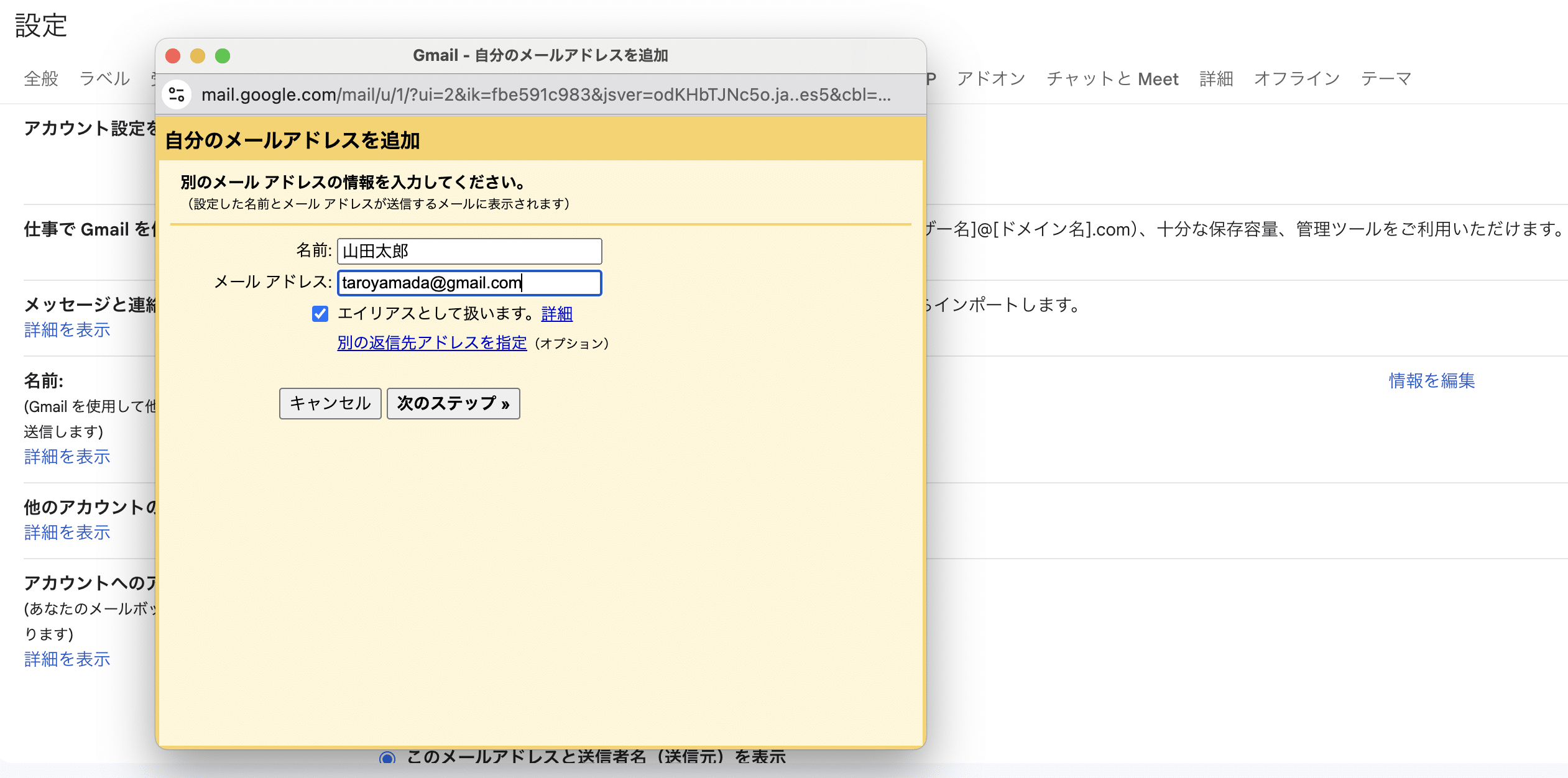This screenshot has height=778, width=1568.
Task: Click 情報を編集 link in settings
Action: pyautogui.click(x=1432, y=380)
